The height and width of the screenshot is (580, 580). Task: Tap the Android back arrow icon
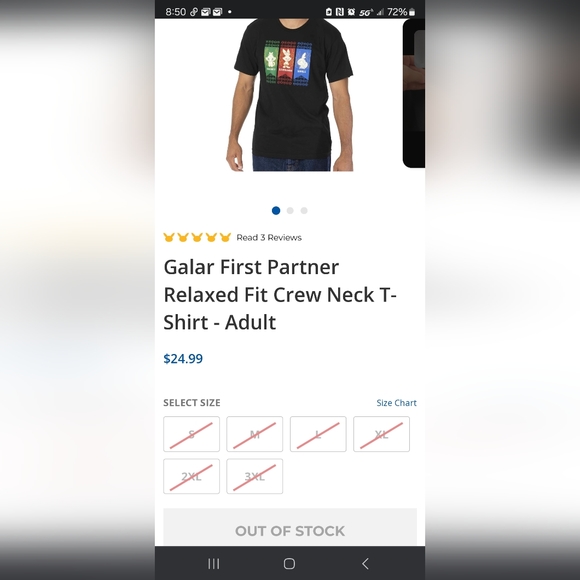365,564
